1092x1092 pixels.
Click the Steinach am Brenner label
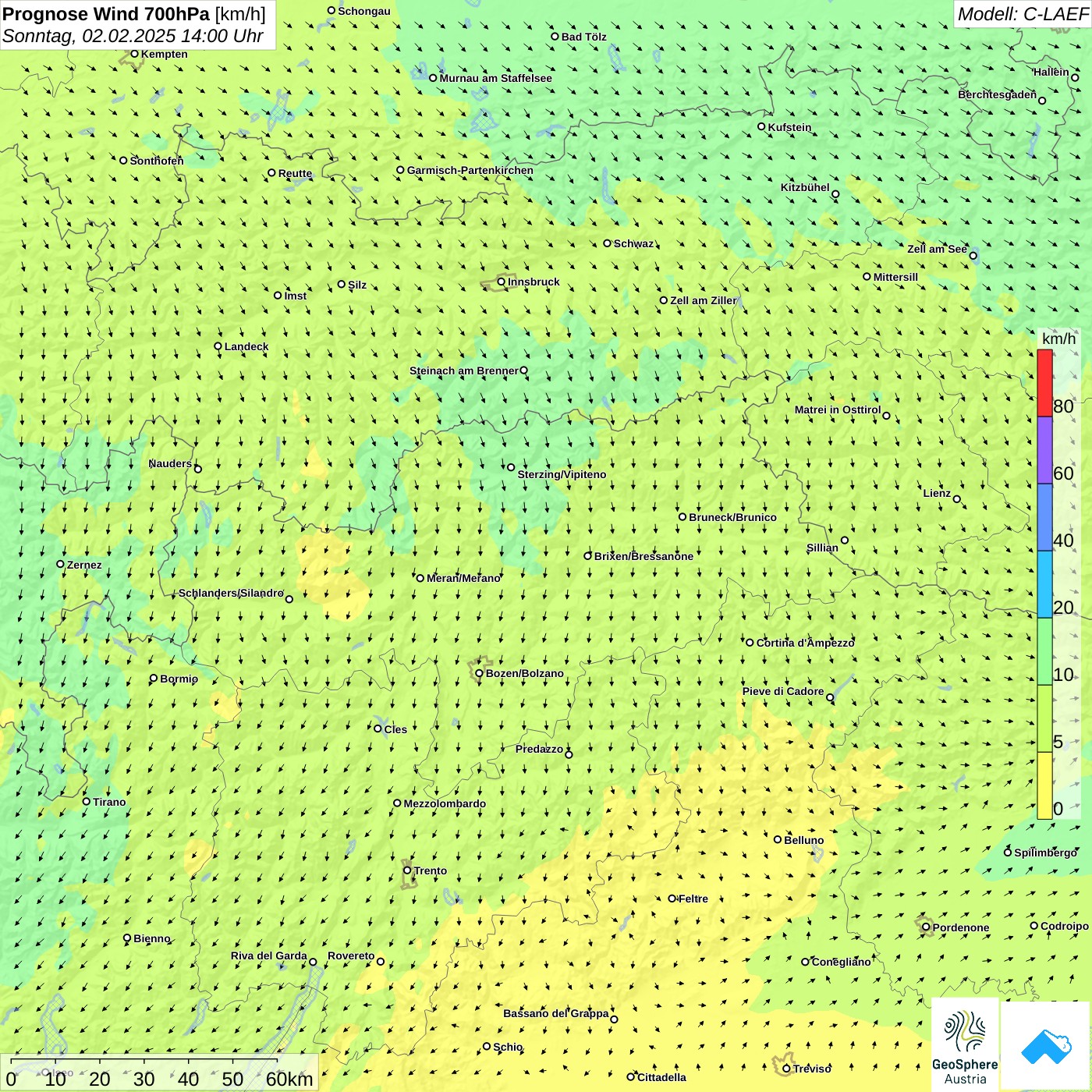click(463, 370)
